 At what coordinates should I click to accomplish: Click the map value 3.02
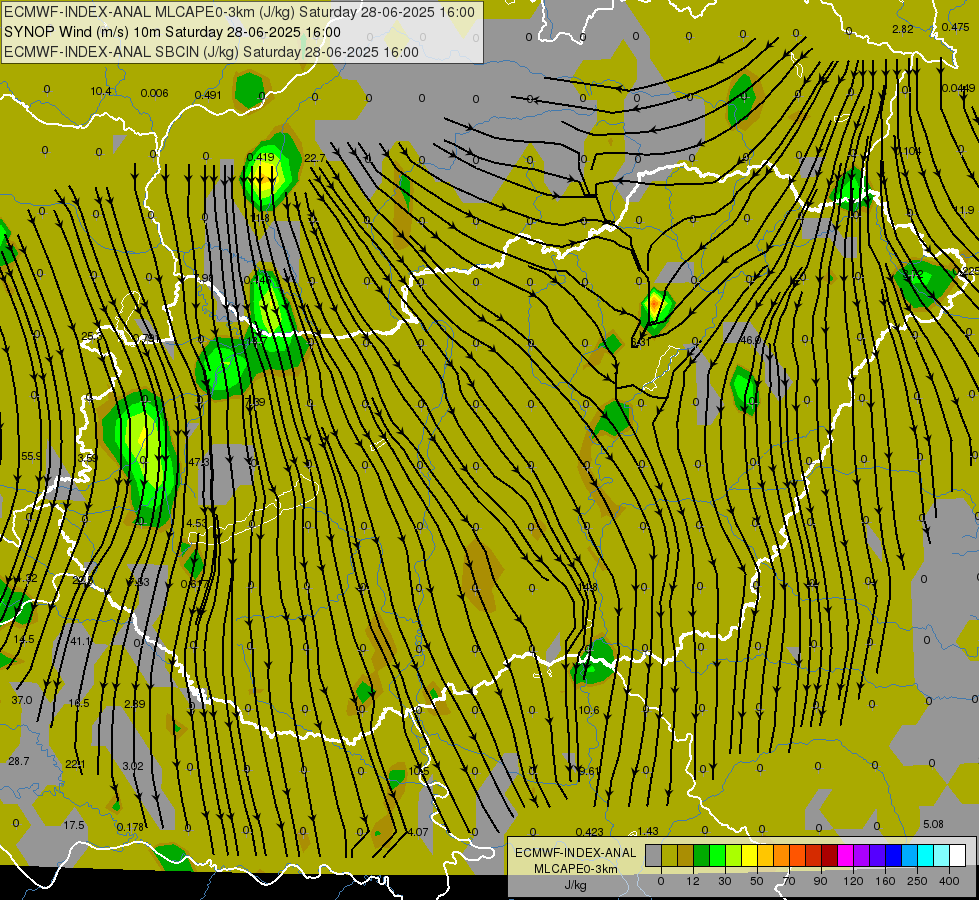pyautogui.click(x=133, y=766)
